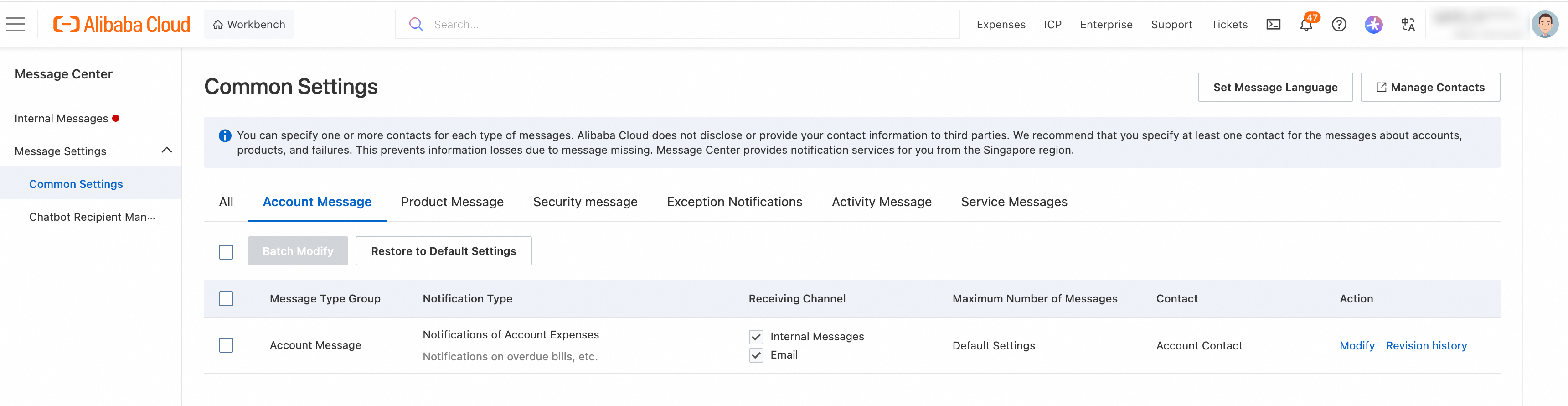Screen dimensions: 1568x406
Task: Tick the table header select-all checkbox
Action: click(x=226, y=299)
